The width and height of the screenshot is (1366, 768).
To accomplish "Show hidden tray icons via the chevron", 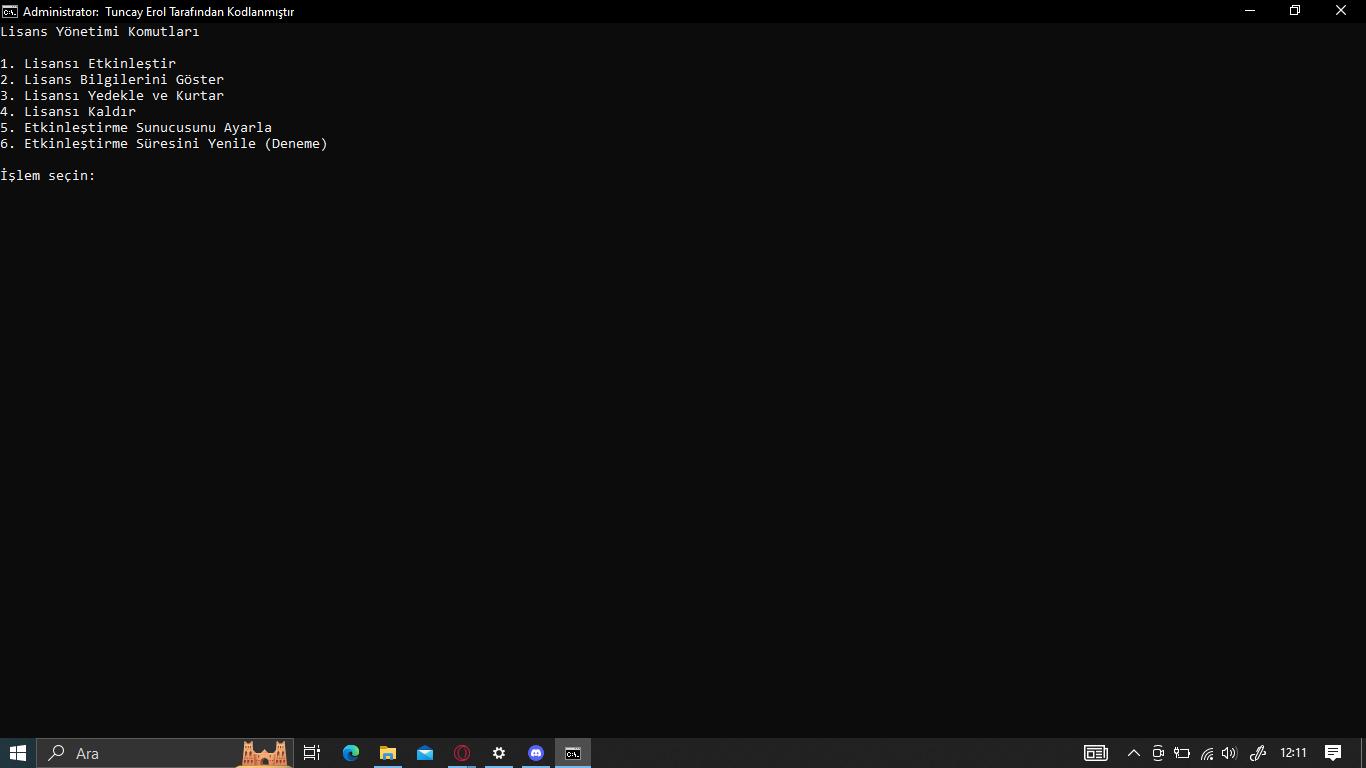I will (1133, 753).
